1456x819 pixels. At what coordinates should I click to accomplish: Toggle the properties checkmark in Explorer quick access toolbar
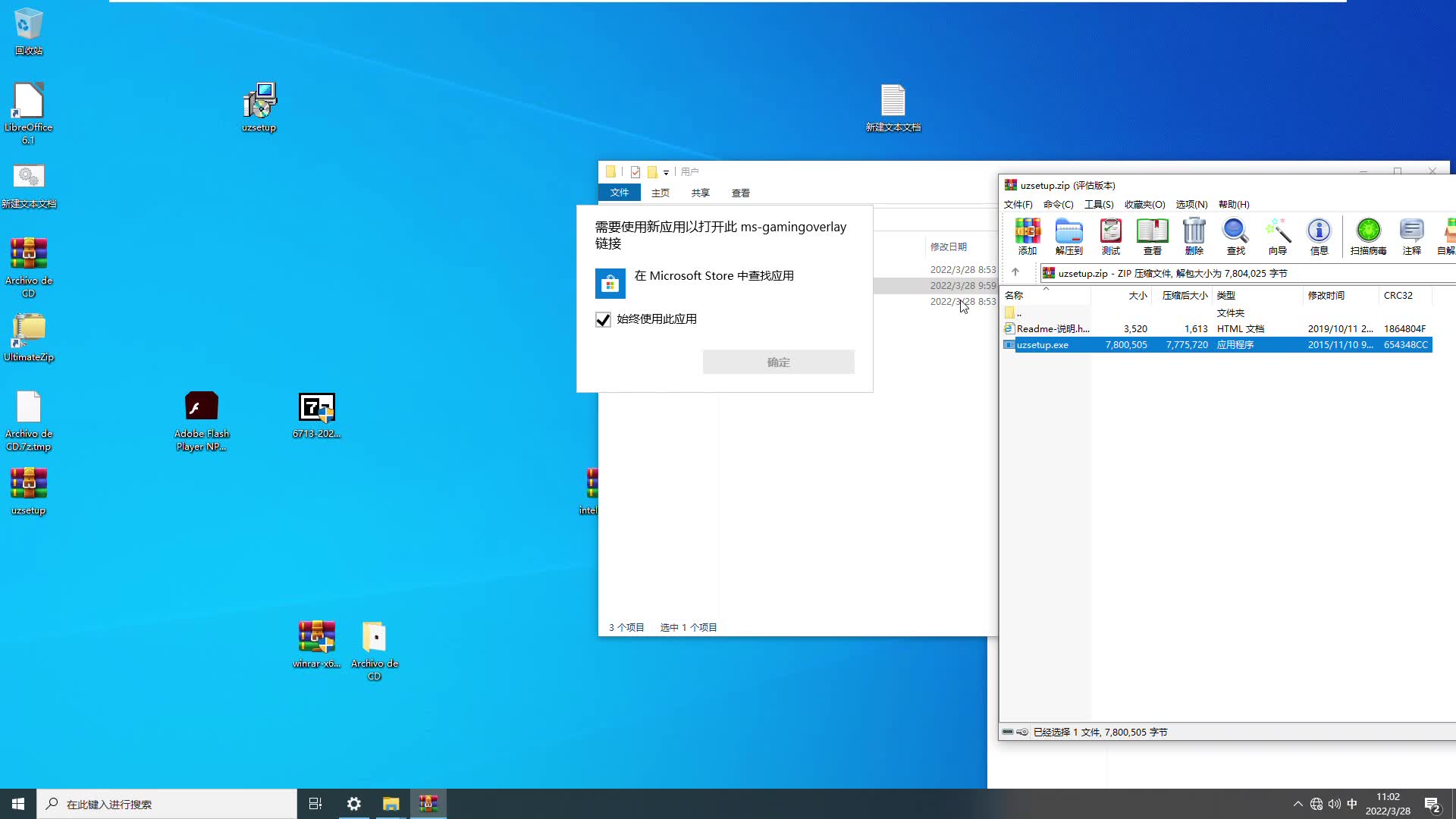tap(635, 172)
